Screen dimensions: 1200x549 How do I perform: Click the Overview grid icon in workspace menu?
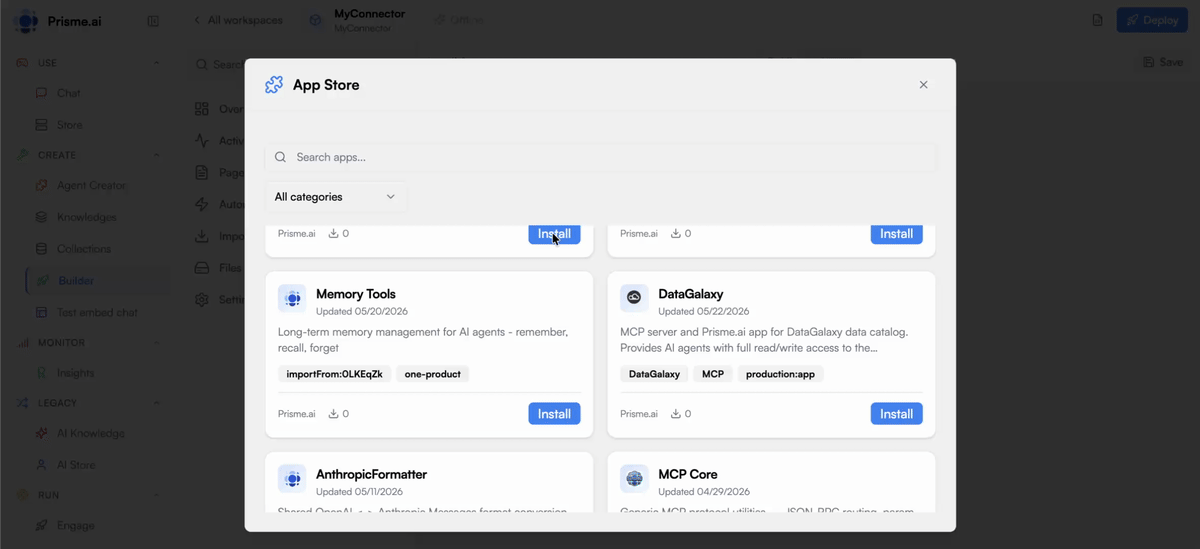click(x=202, y=109)
